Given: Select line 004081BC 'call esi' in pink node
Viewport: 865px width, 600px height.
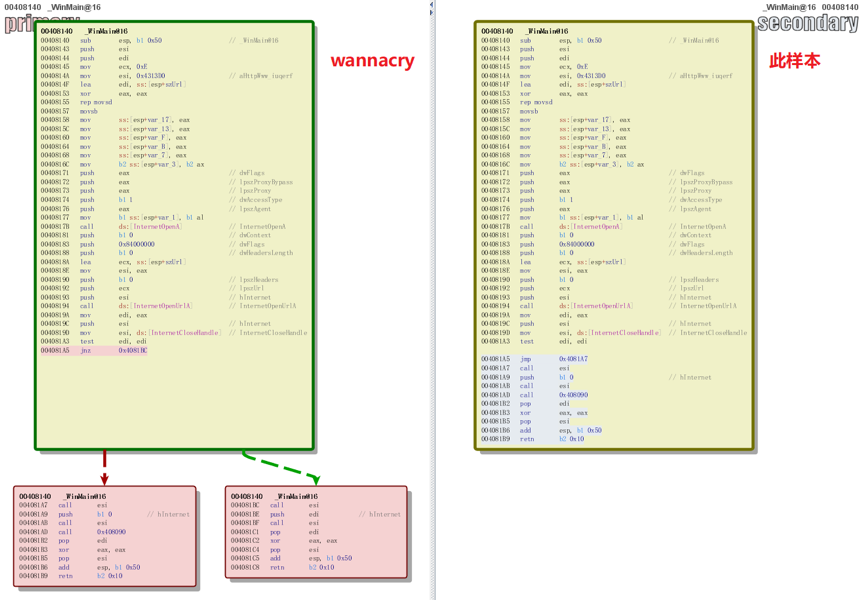Looking at the screenshot, I should click(x=275, y=506).
